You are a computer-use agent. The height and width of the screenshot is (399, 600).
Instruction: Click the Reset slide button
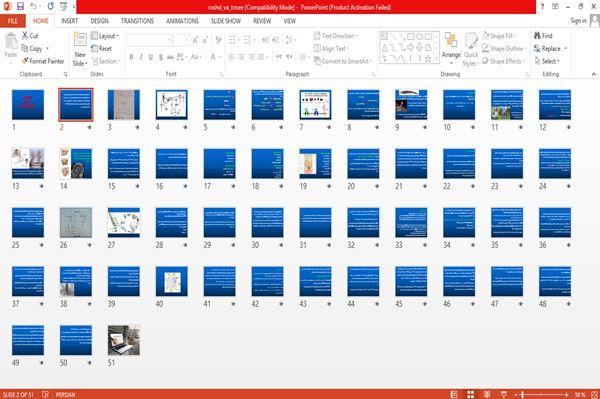click(101, 49)
